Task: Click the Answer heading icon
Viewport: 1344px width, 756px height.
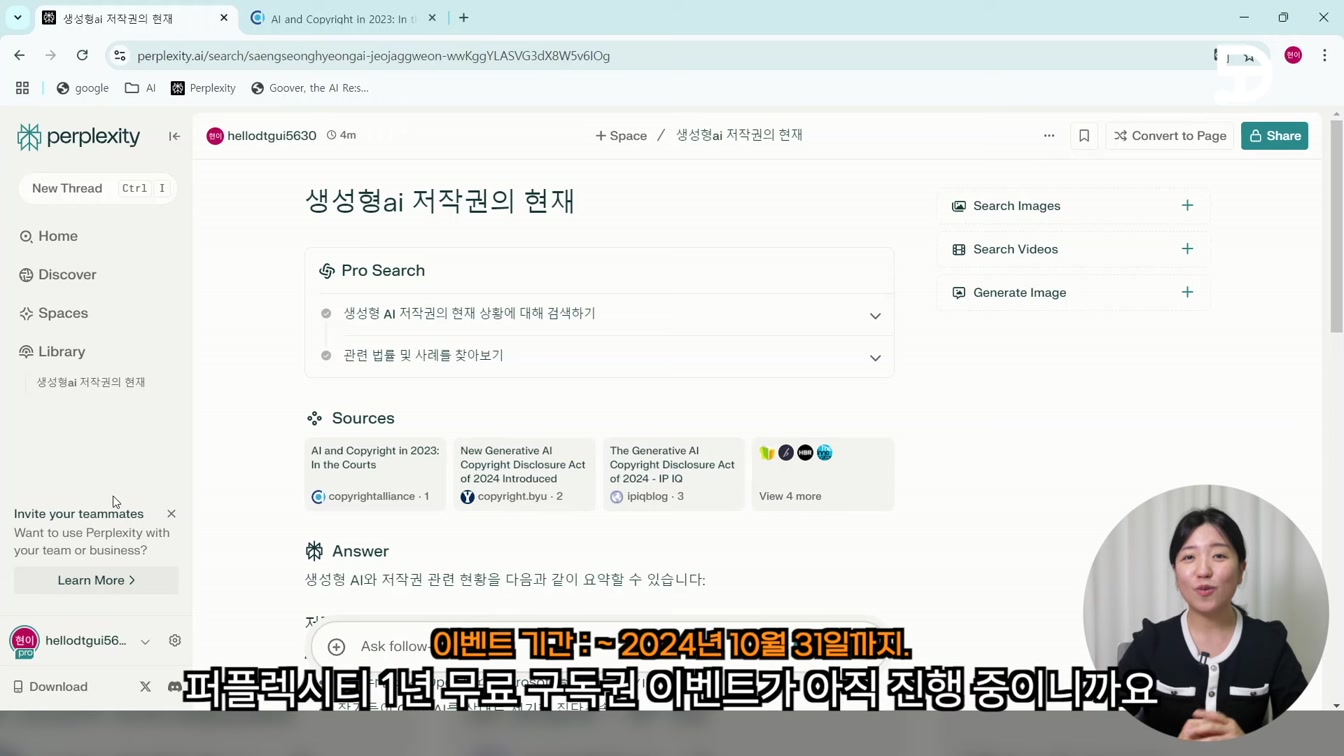Action: 314,551
